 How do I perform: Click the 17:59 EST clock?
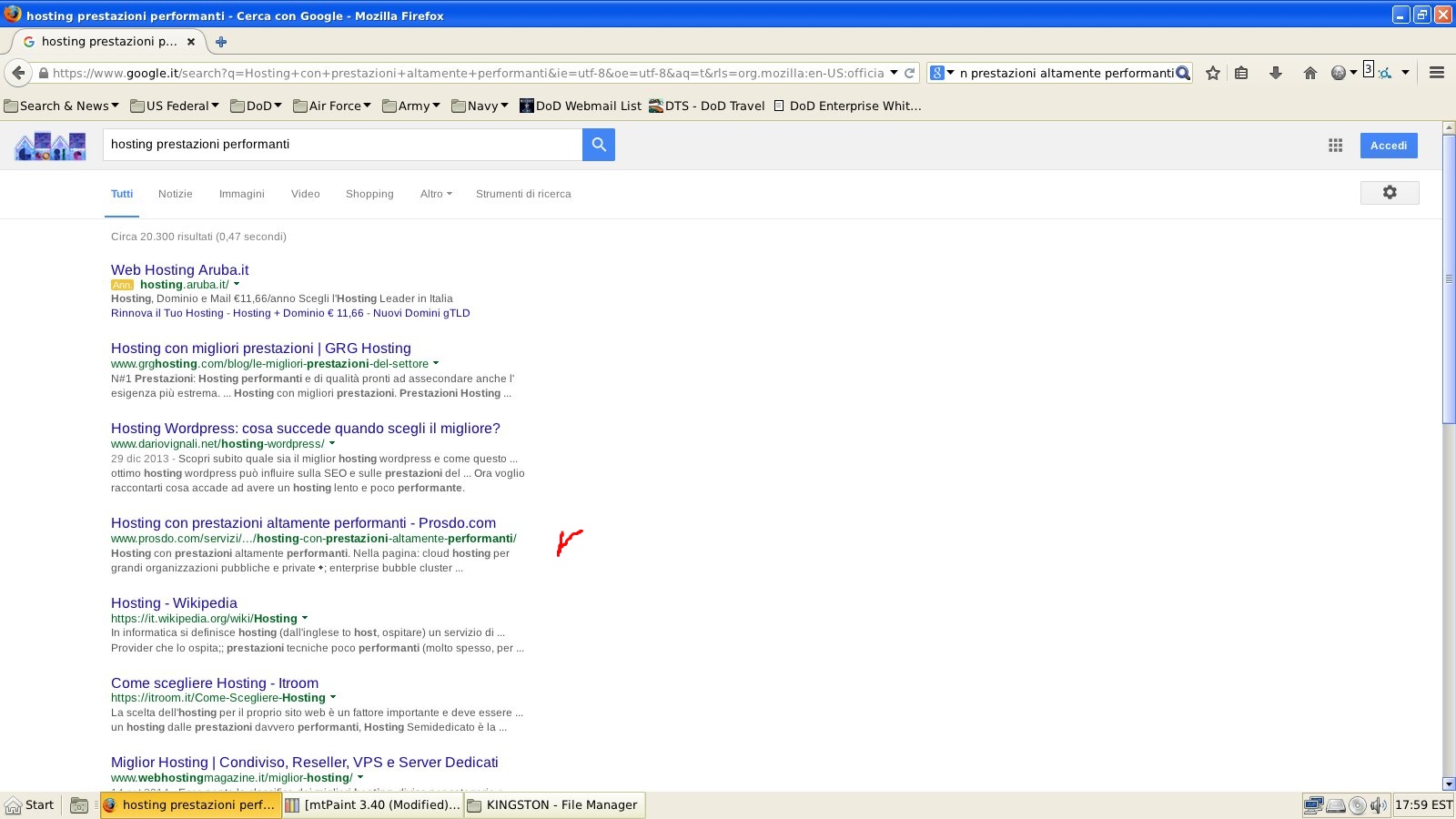[x=1423, y=805]
